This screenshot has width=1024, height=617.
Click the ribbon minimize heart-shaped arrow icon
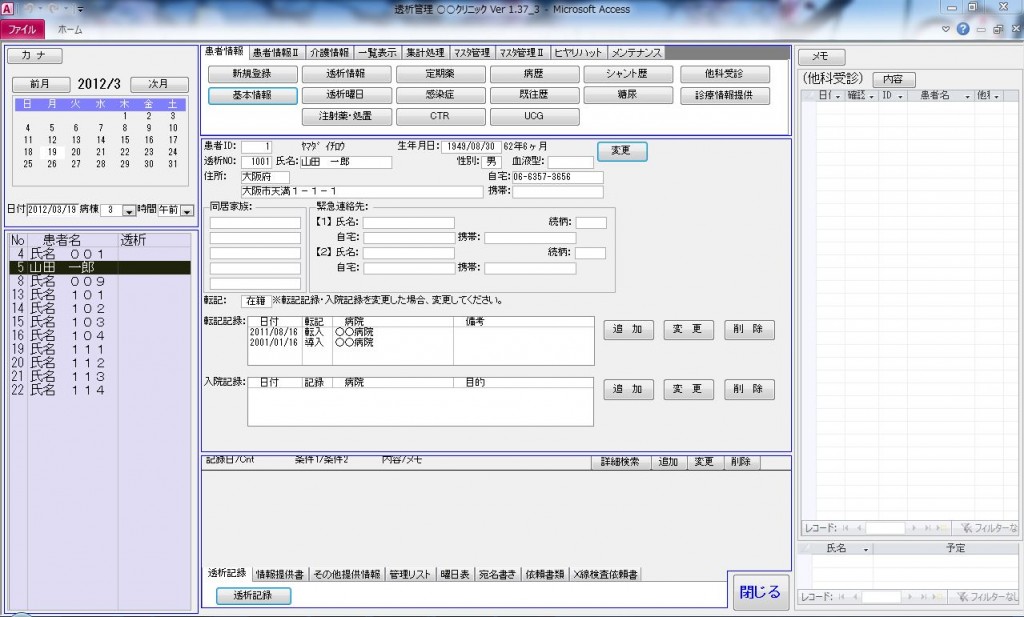tap(945, 30)
